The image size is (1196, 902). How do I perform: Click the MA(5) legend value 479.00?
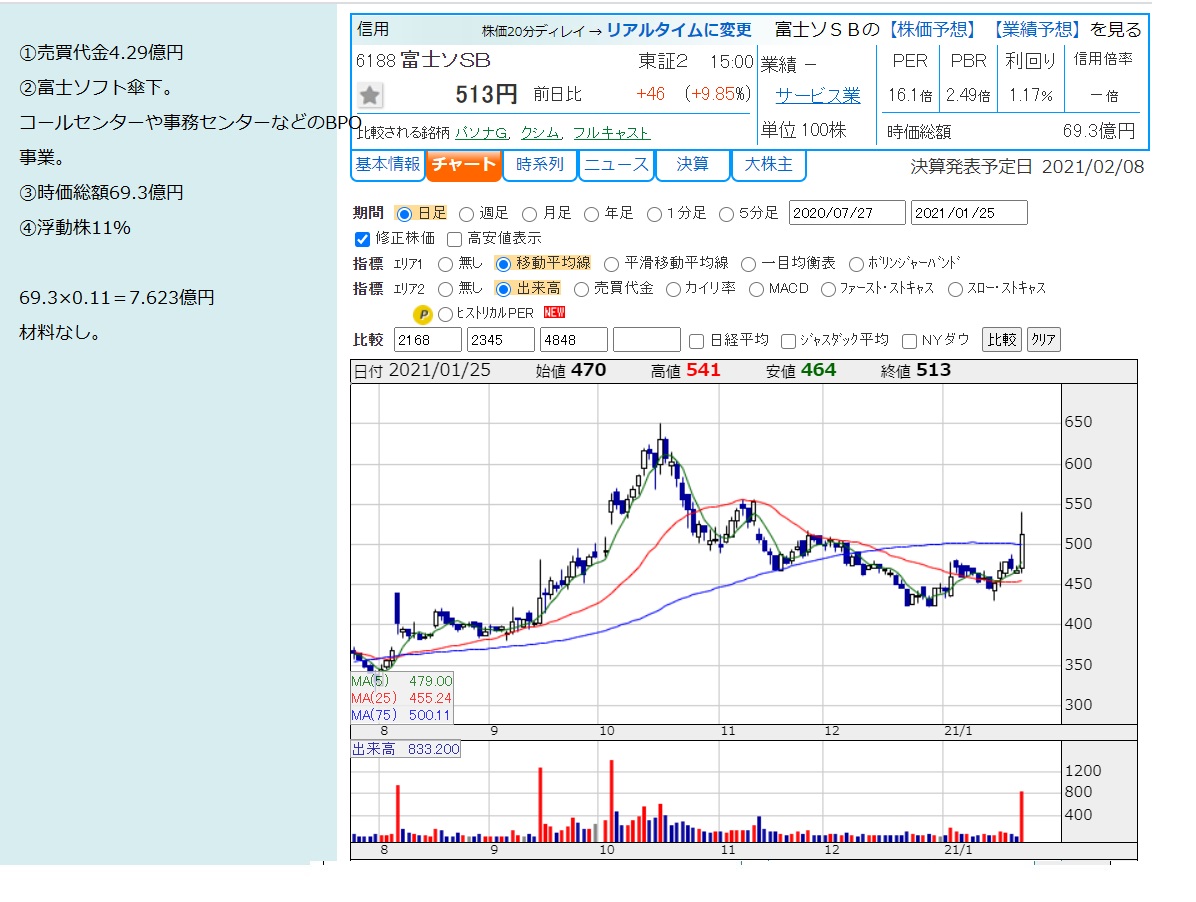430,681
